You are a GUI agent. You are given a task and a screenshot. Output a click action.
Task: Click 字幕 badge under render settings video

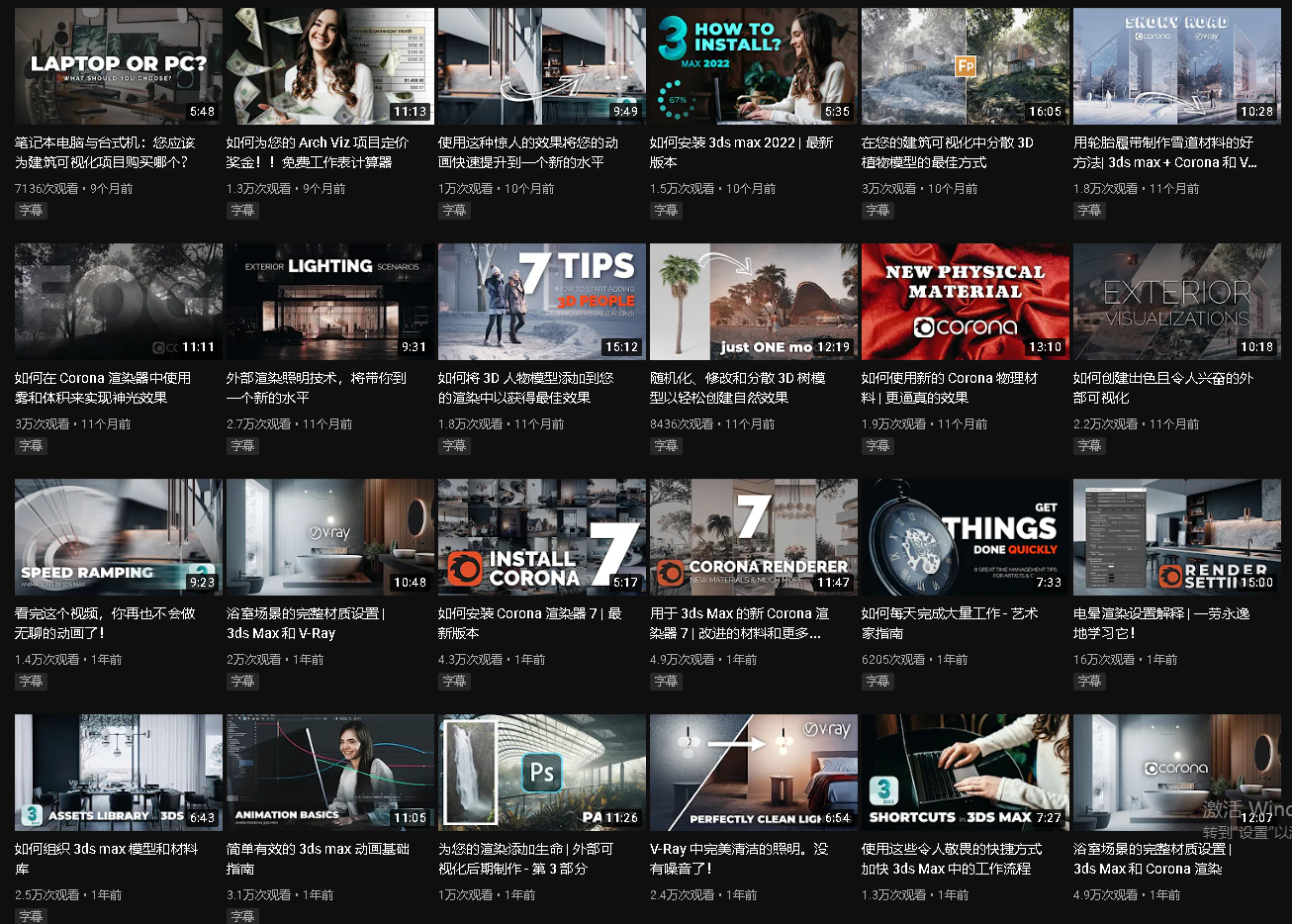coord(1089,682)
